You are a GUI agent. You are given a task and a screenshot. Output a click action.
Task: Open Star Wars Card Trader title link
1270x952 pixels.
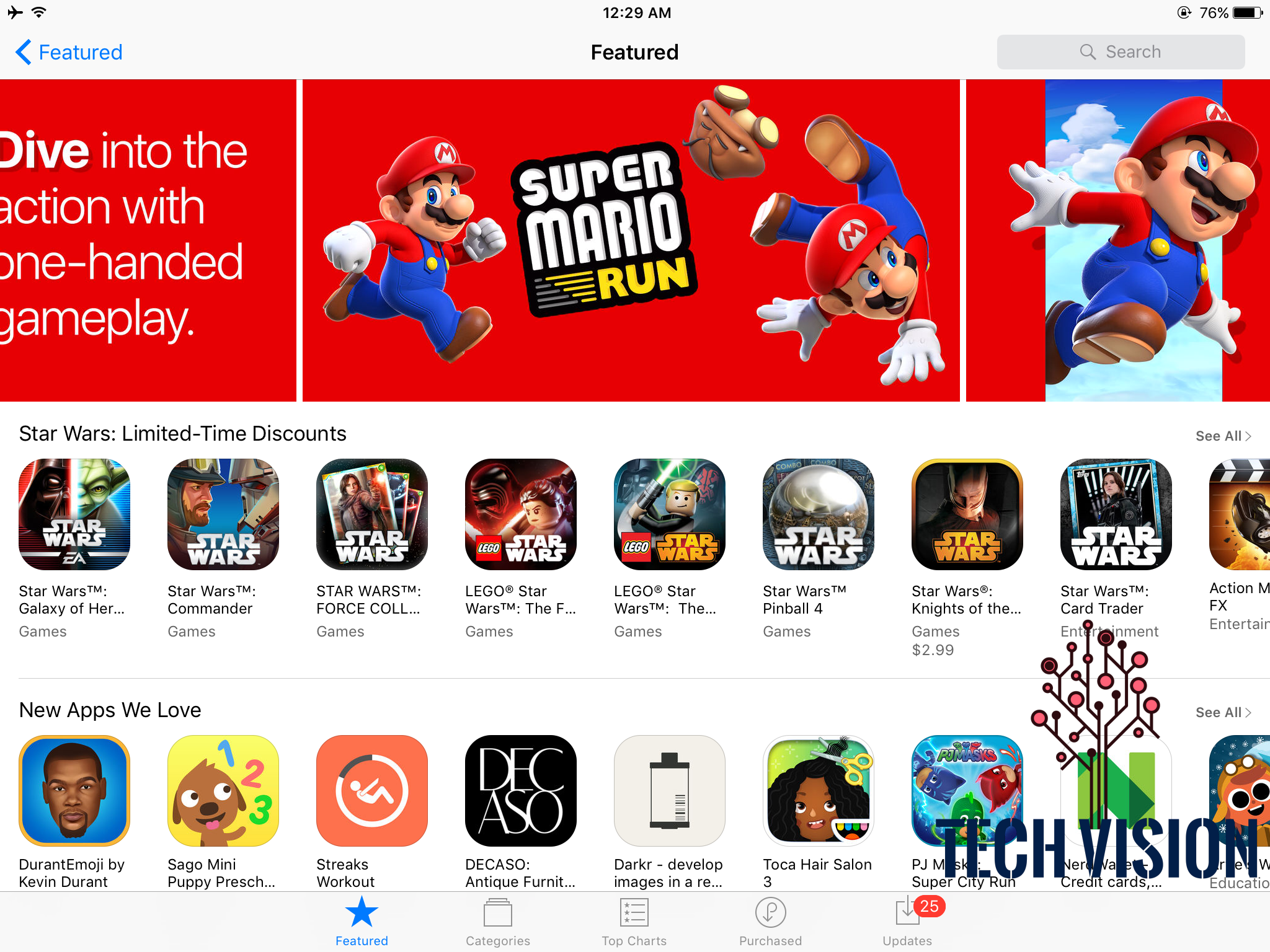coord(1104,600)
